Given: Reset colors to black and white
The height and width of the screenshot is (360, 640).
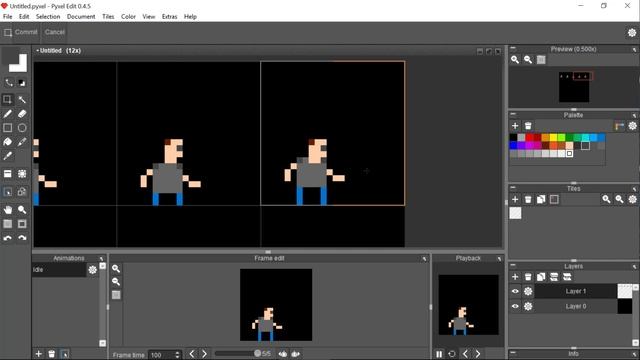Looking at the screenshot, I should pyautogui.click(x=22, y=83).
